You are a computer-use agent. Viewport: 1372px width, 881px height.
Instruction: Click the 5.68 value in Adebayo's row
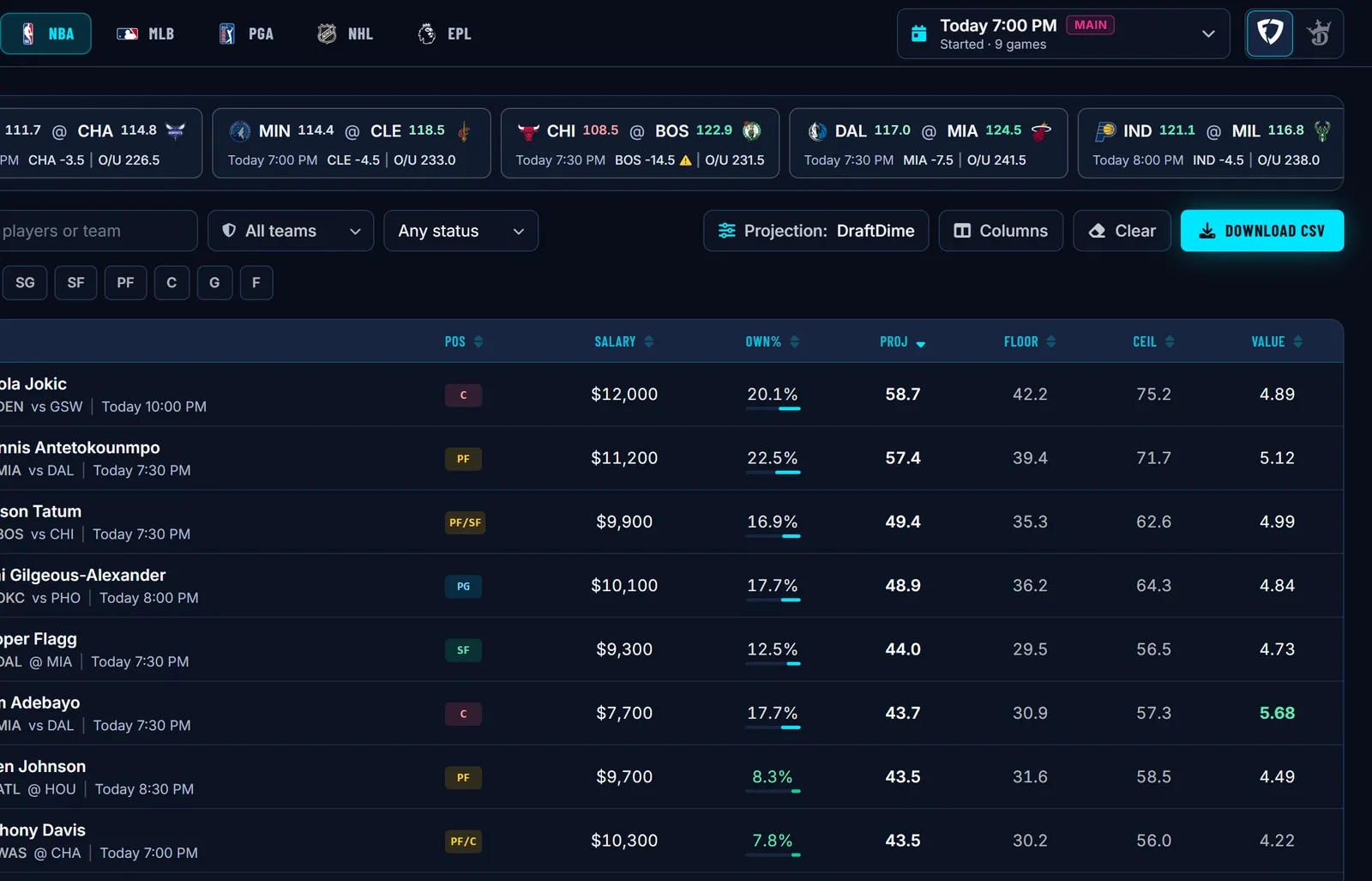pyautogui.click(x=1277, y=713)
